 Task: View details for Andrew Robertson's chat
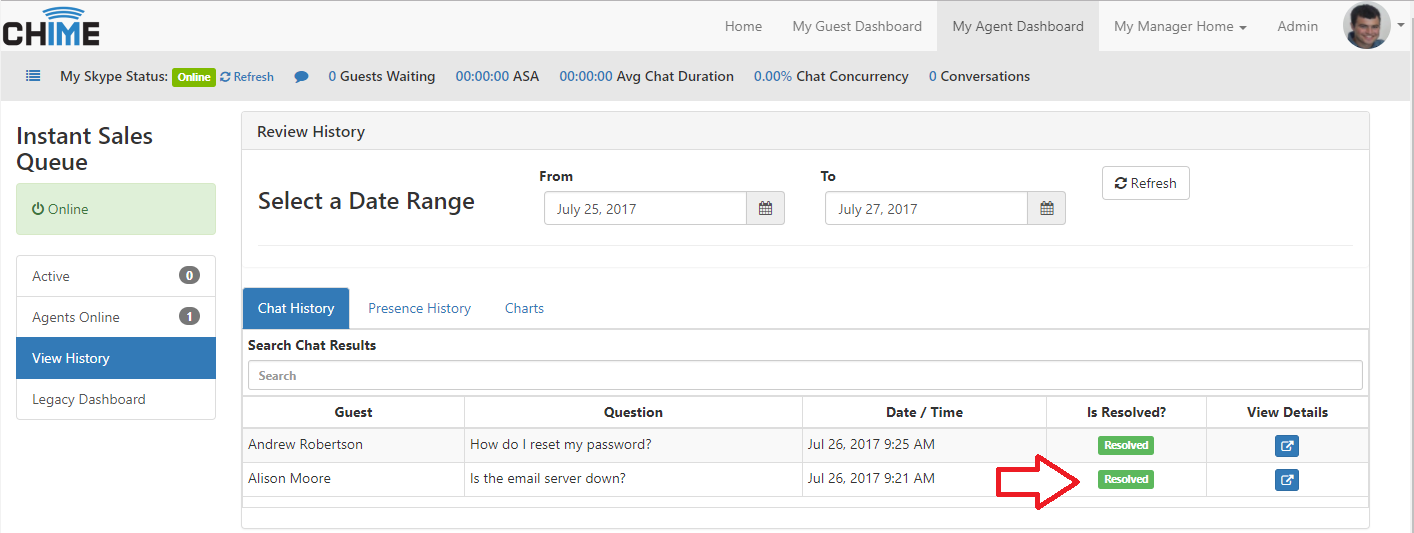pos(1287,446)
